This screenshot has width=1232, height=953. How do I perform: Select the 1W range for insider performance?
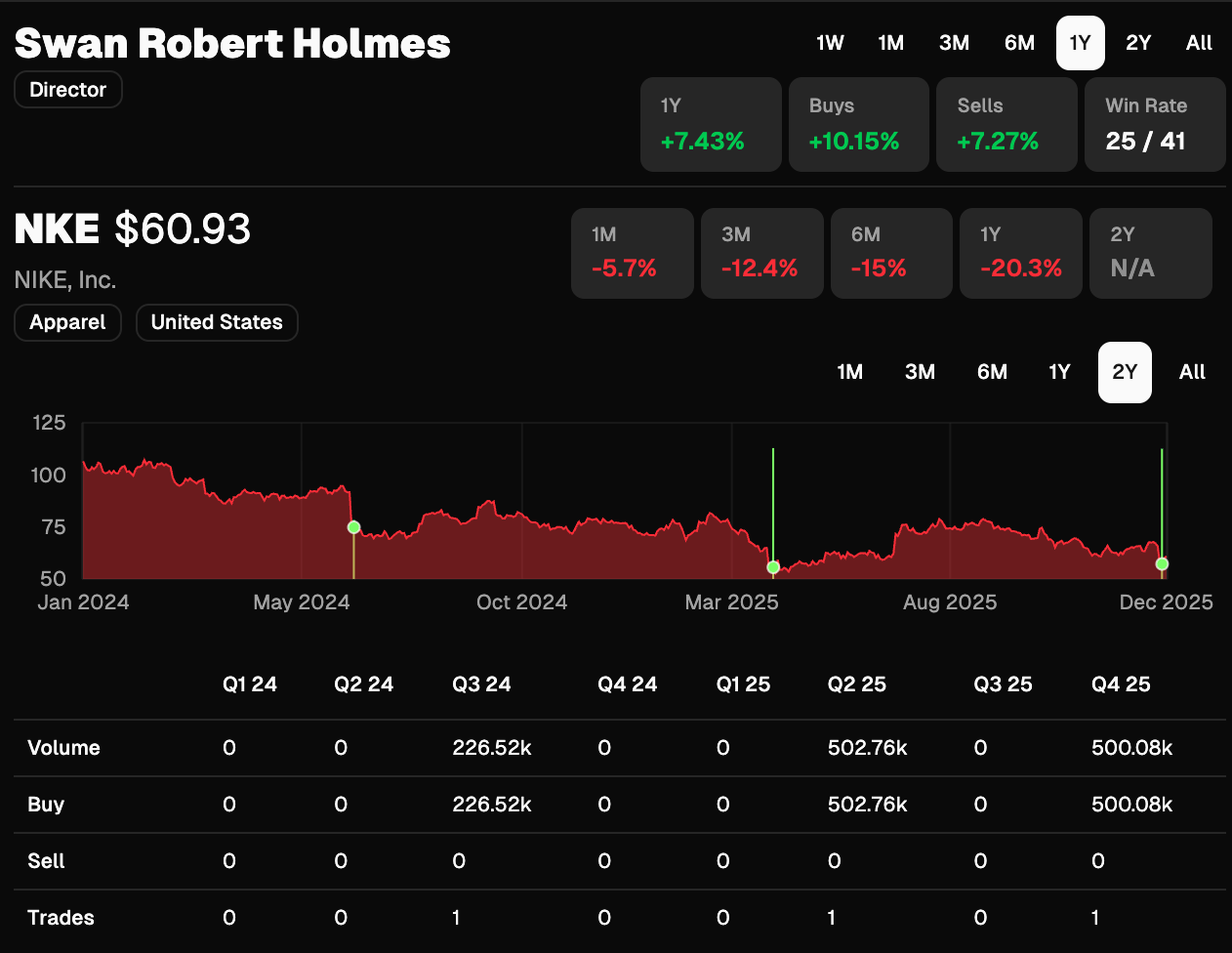[830, 43]
